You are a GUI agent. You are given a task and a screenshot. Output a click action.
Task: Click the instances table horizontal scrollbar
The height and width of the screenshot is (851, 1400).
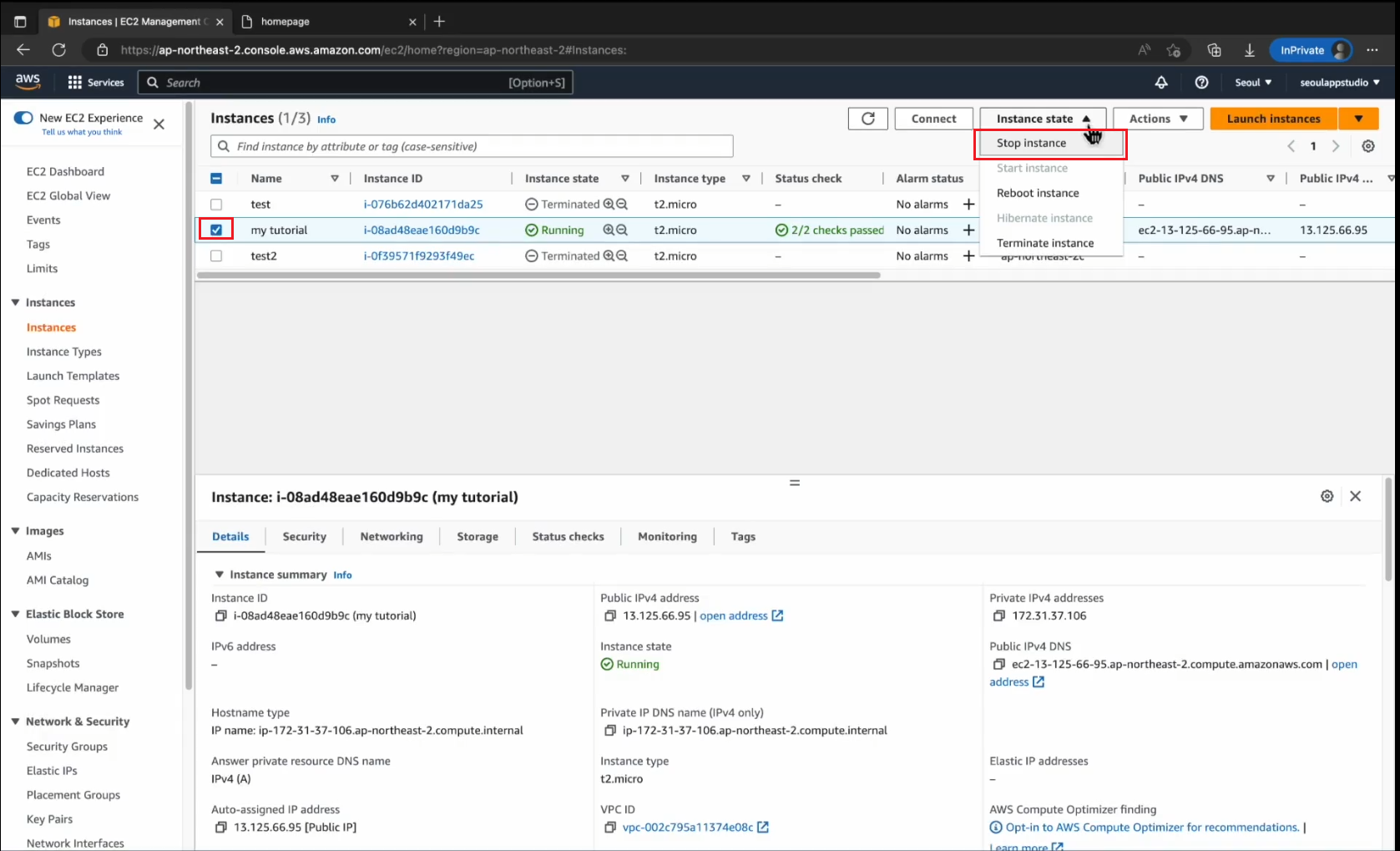coord(538,275)
